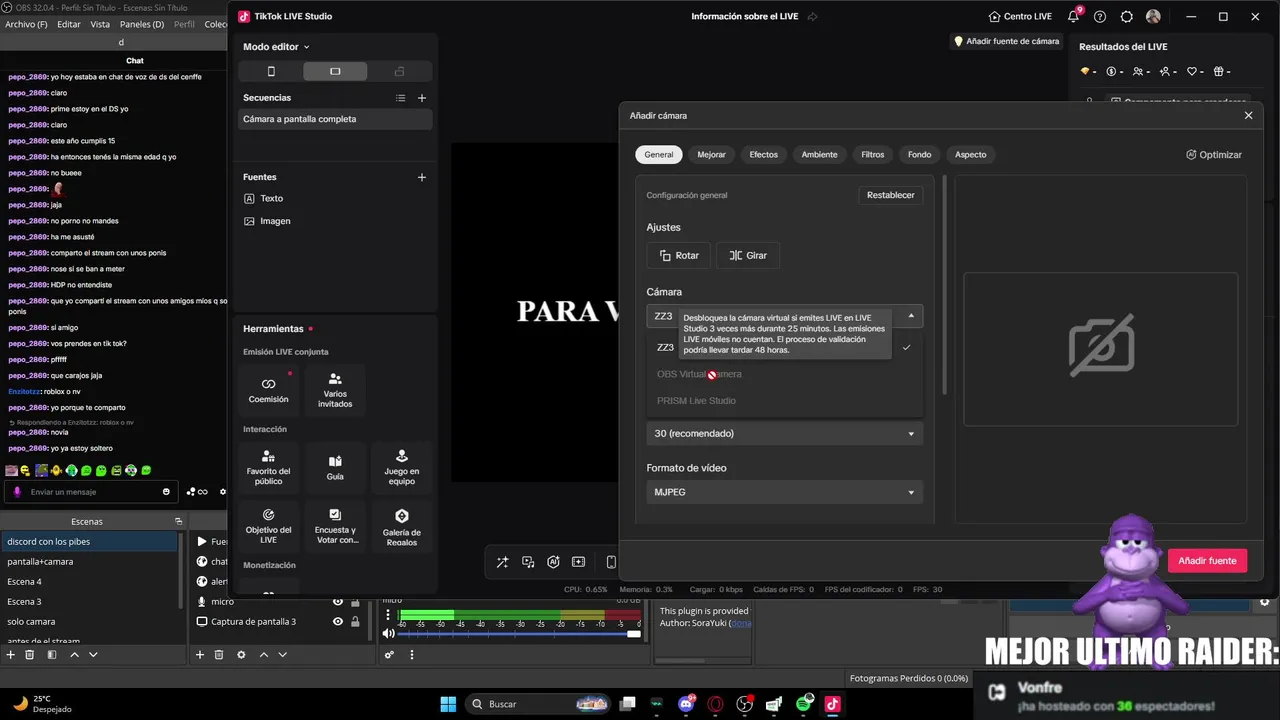Screen dimensions: 1280x720
Task: Add a new sequence with plus icon
Action: click(422, 98)
